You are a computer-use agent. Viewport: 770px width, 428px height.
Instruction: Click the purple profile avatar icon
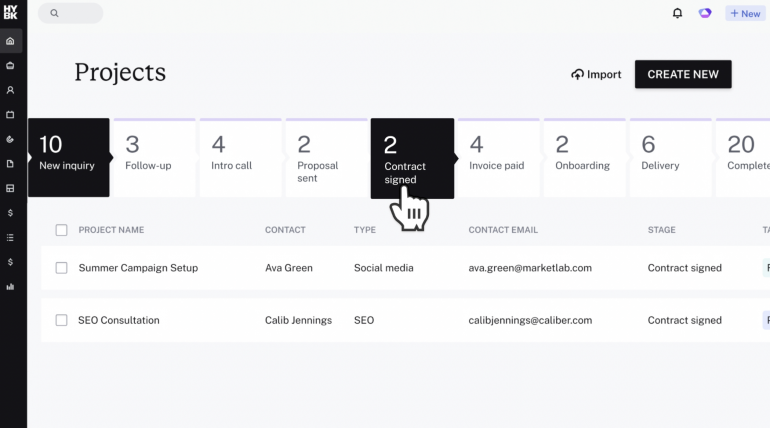[705, 13]
